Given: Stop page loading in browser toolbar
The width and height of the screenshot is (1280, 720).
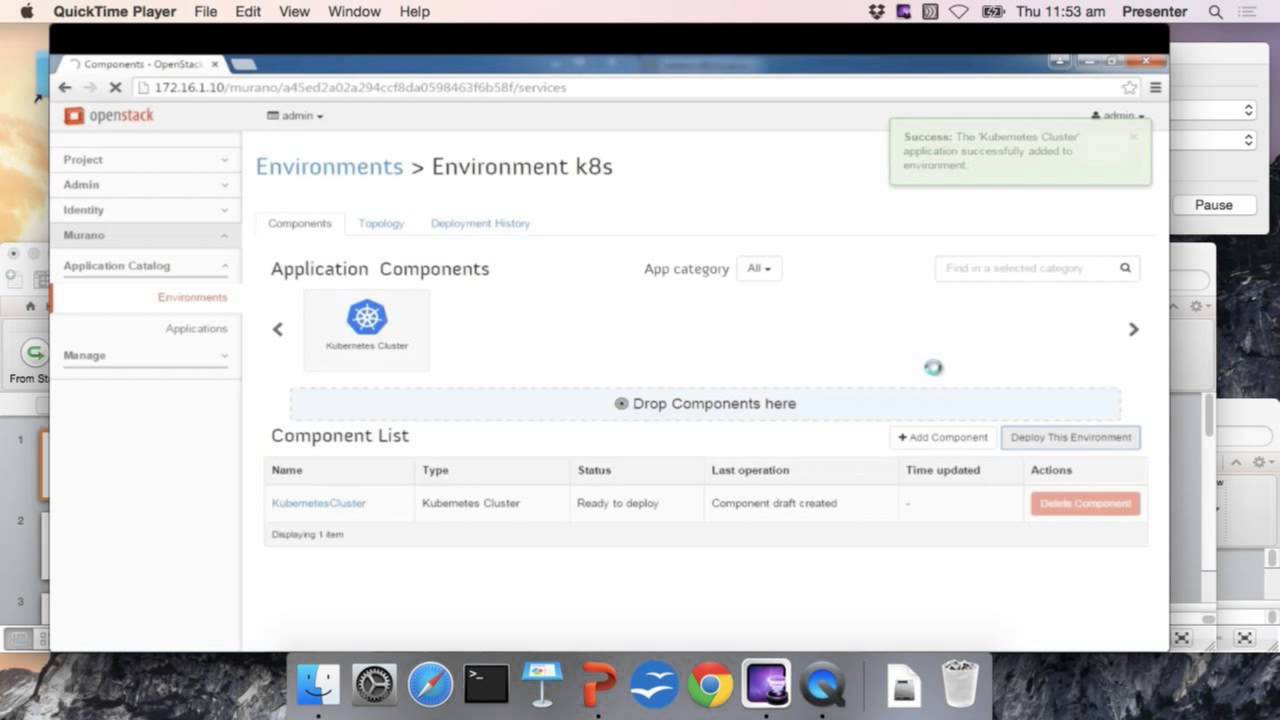Looking at the screenshot, I should (115, 88).
